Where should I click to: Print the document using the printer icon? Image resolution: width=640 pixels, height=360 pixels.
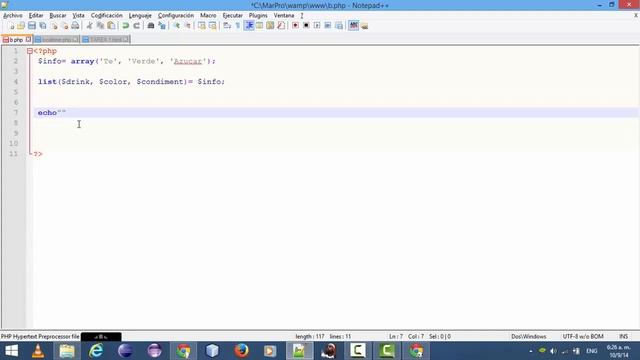click(75, 26)
